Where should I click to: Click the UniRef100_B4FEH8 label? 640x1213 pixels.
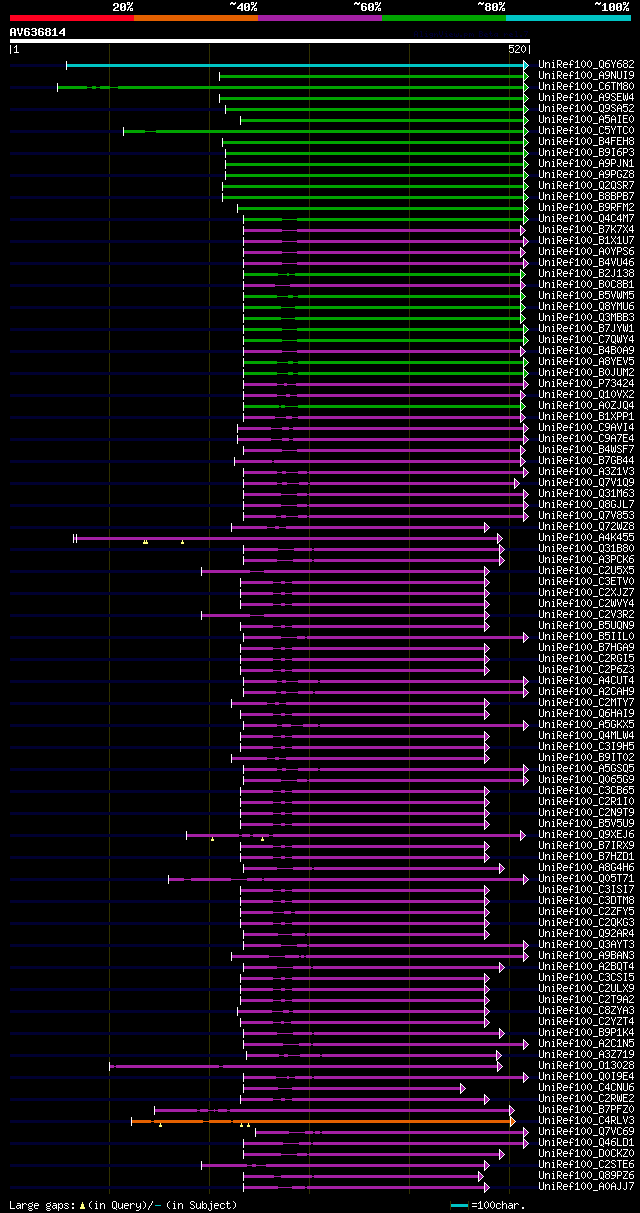tap(586, 142)
